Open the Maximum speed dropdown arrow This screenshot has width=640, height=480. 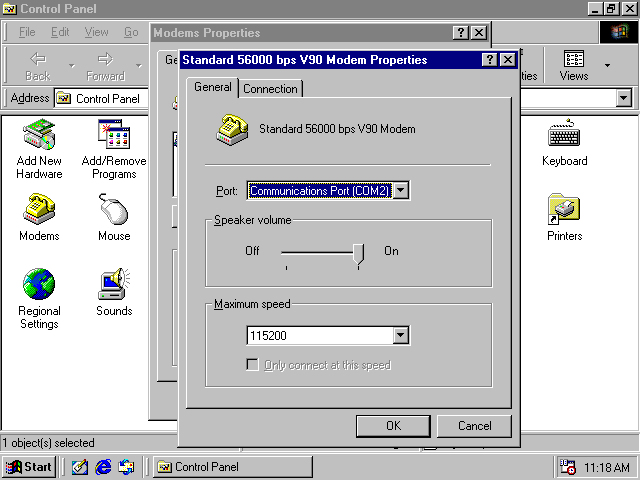[x=401, y=335]
